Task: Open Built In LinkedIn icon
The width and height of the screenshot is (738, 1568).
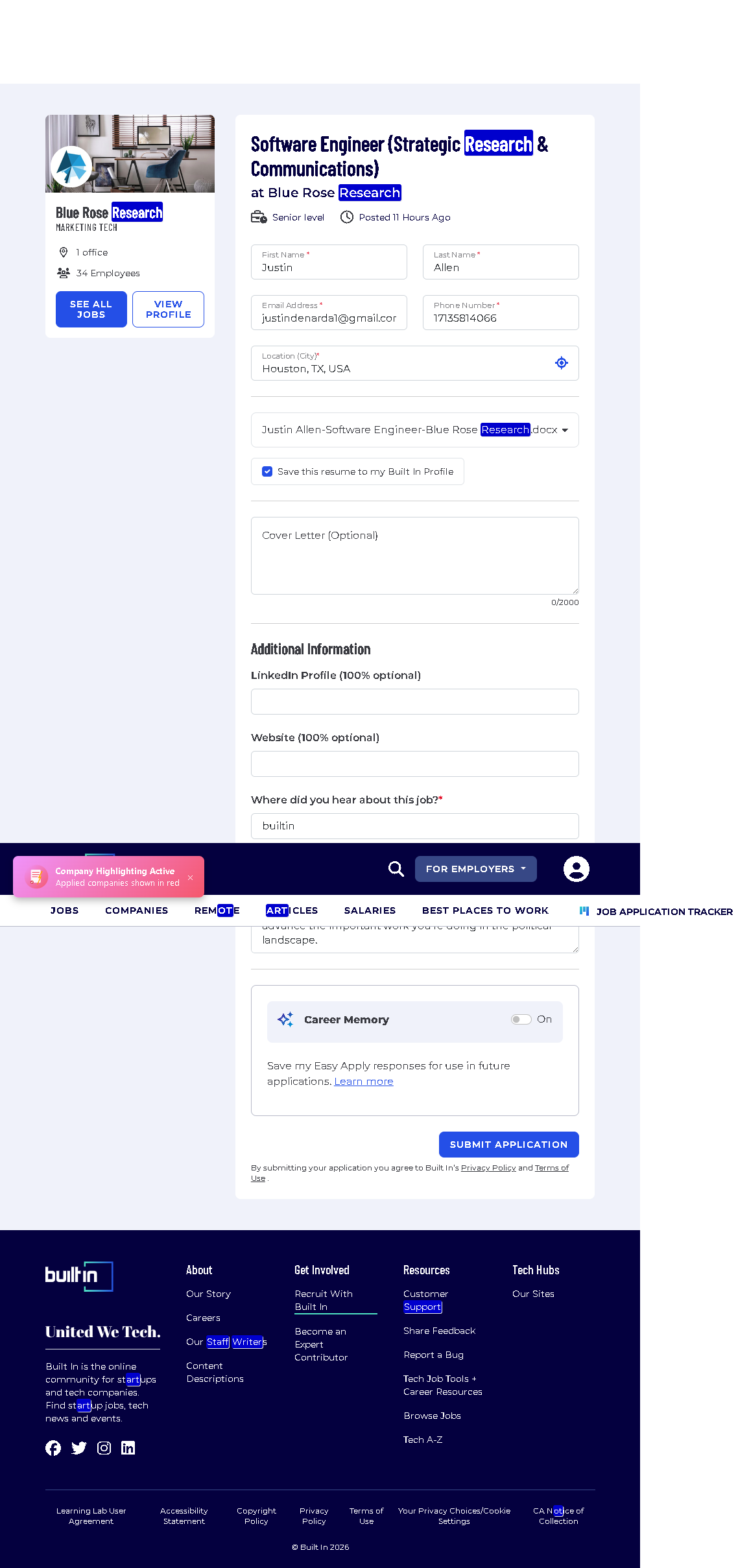Action: 128,1448
